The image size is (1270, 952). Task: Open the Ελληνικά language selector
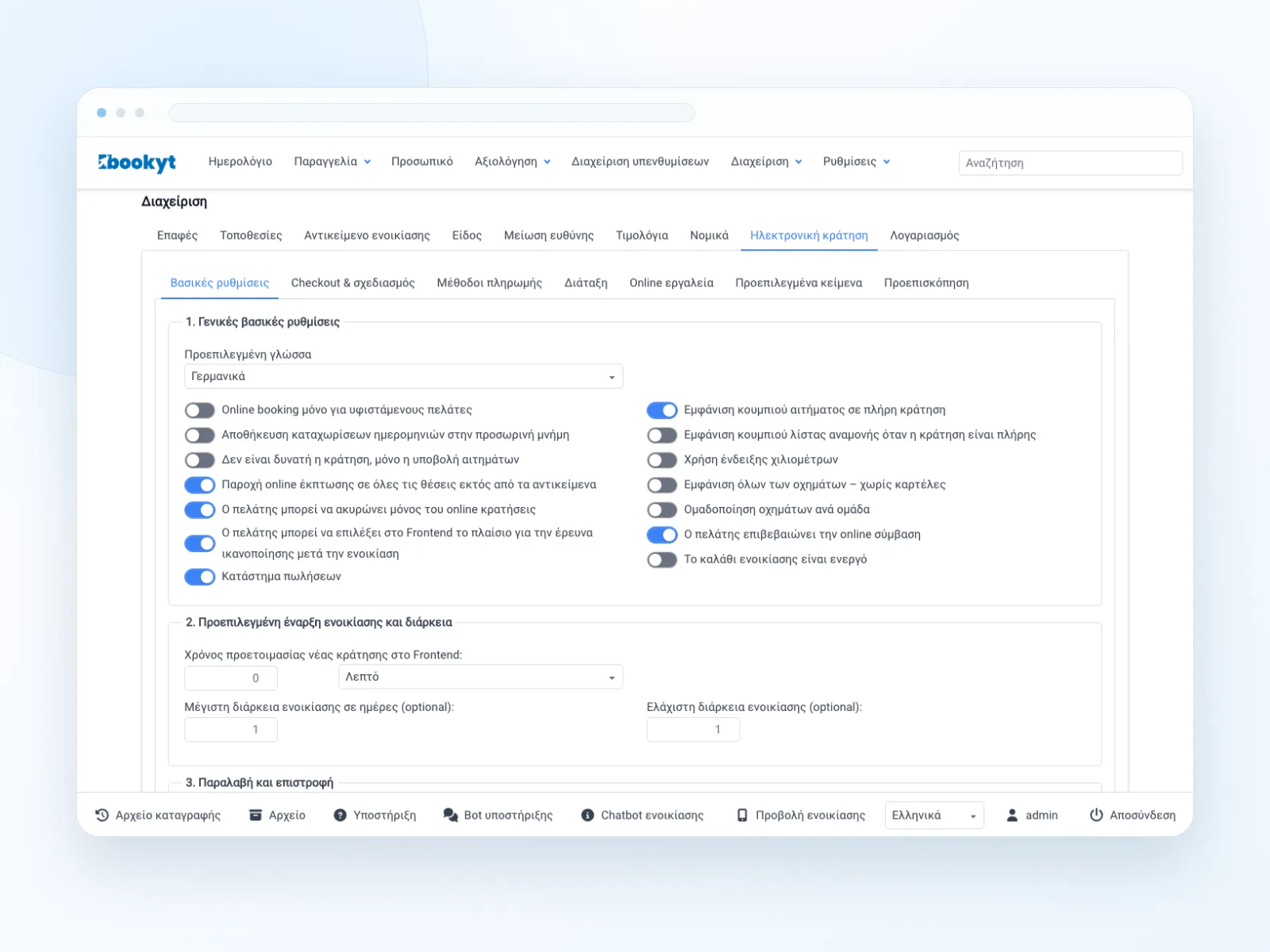pos(934,815)
